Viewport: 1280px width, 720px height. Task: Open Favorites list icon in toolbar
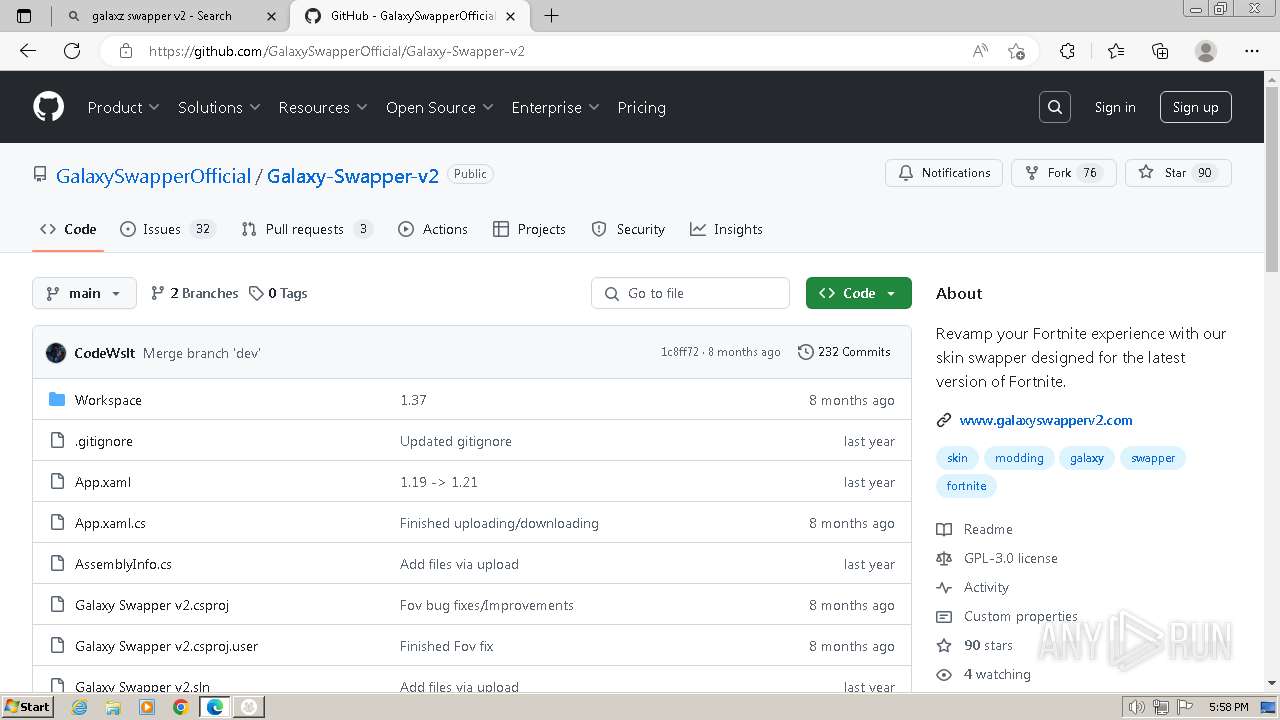click(x=1116, y=51)
